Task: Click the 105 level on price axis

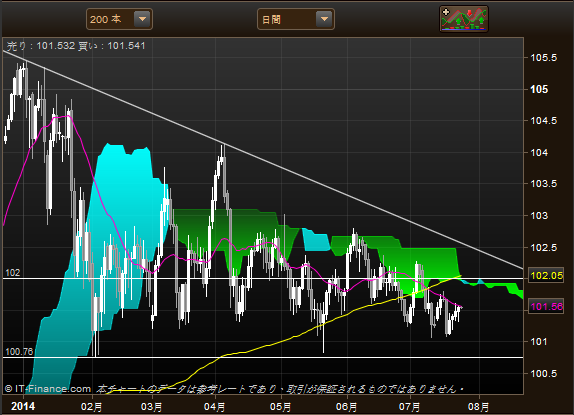Action: (x=539, y=89)
